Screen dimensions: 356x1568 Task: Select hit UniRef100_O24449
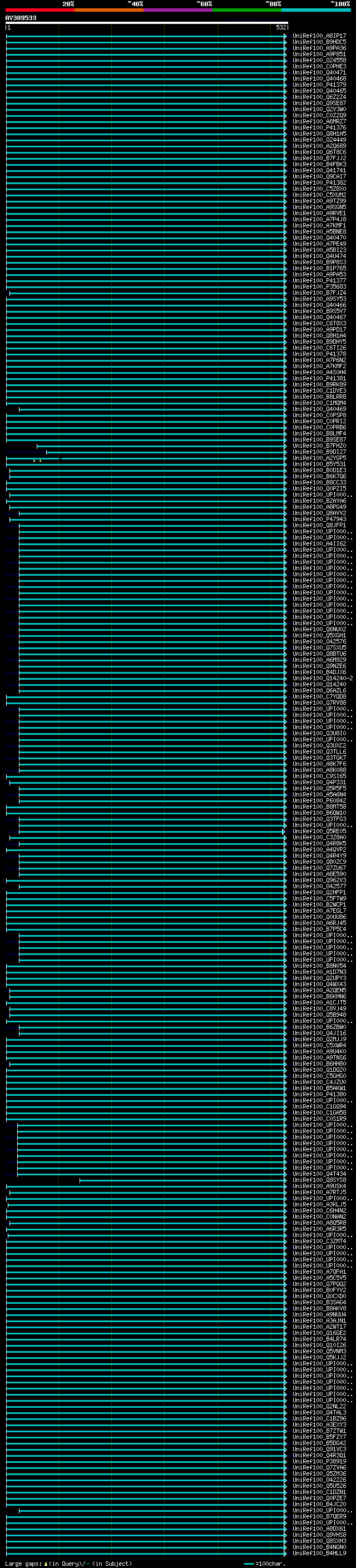coord(319,140)
